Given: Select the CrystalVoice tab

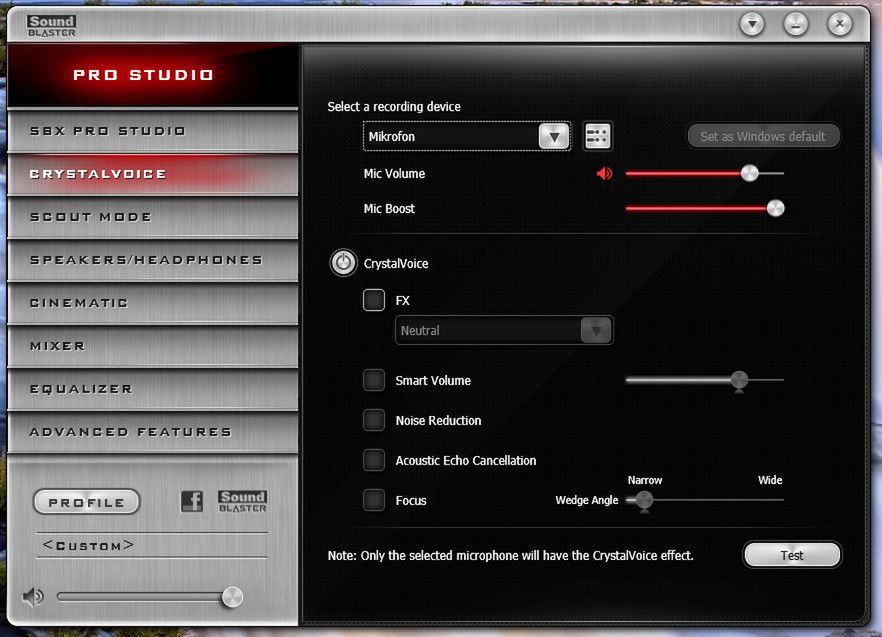Looking at the screenshot, I should (152, 174).
